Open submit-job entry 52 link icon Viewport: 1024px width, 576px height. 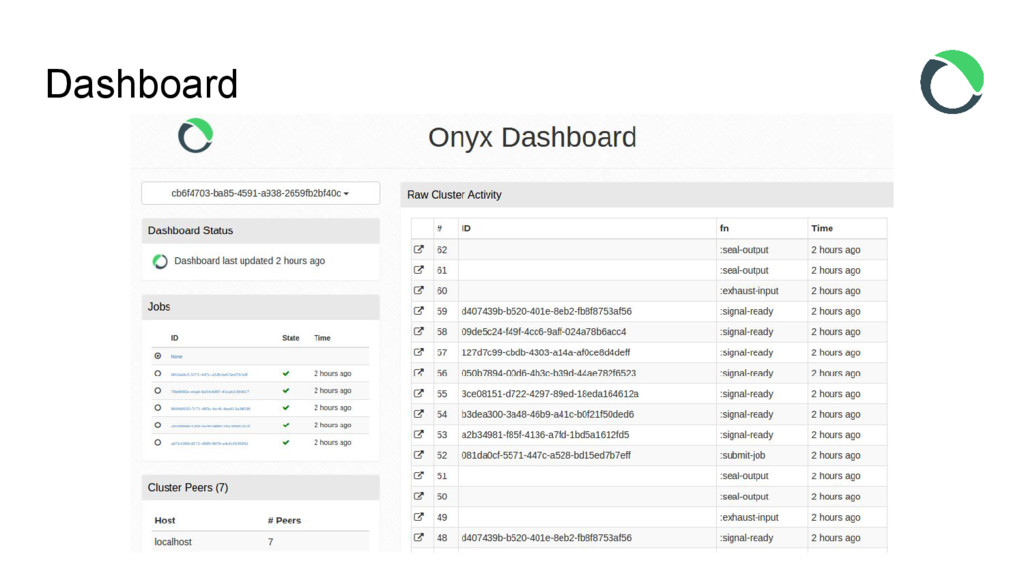(419, 455)
